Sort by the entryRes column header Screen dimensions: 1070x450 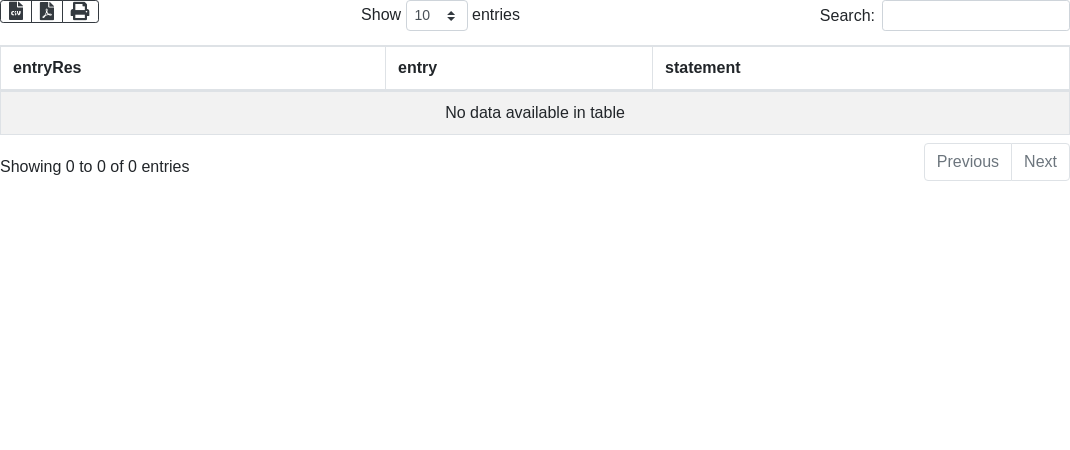point(192,68)
